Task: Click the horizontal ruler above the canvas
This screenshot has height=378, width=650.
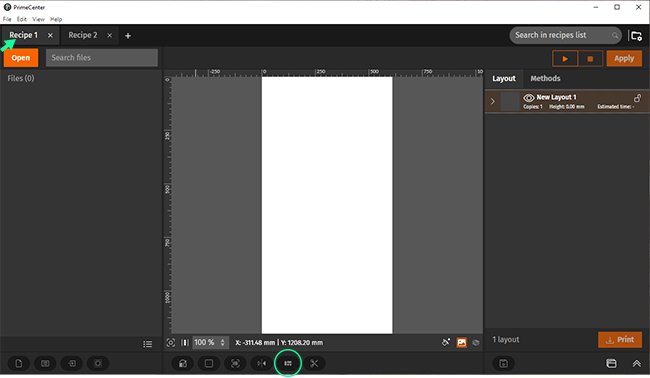Action: click(x=327, y=73)
